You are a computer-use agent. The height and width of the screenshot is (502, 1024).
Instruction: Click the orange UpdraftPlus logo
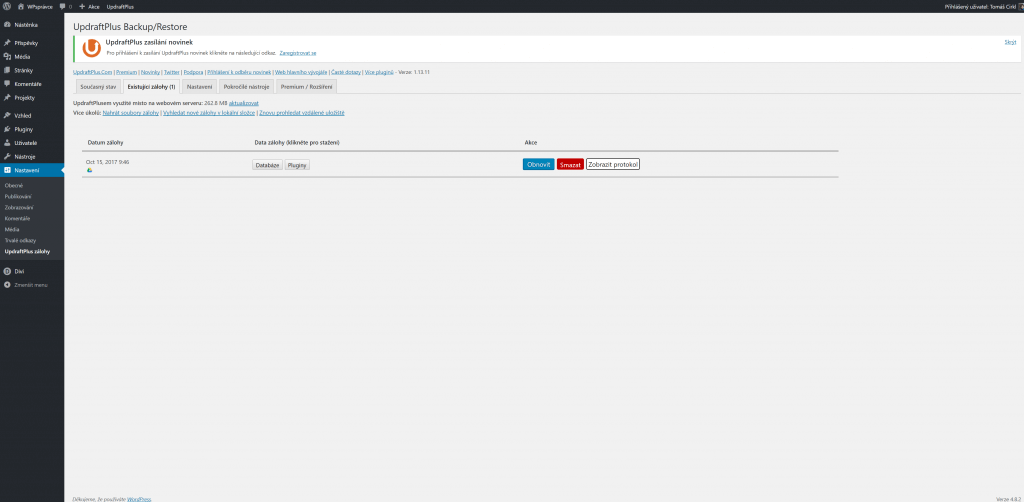pyautogui.click(x=92, y=48)
